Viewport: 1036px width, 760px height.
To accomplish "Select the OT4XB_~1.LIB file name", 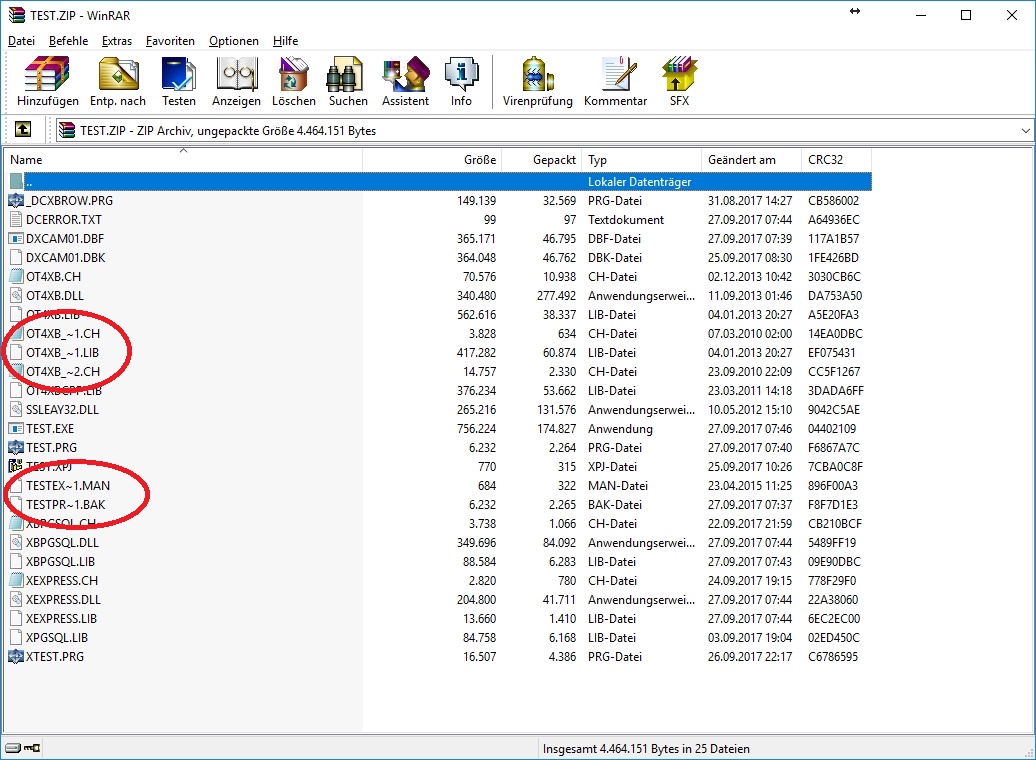I will click(x=63, y=353).
